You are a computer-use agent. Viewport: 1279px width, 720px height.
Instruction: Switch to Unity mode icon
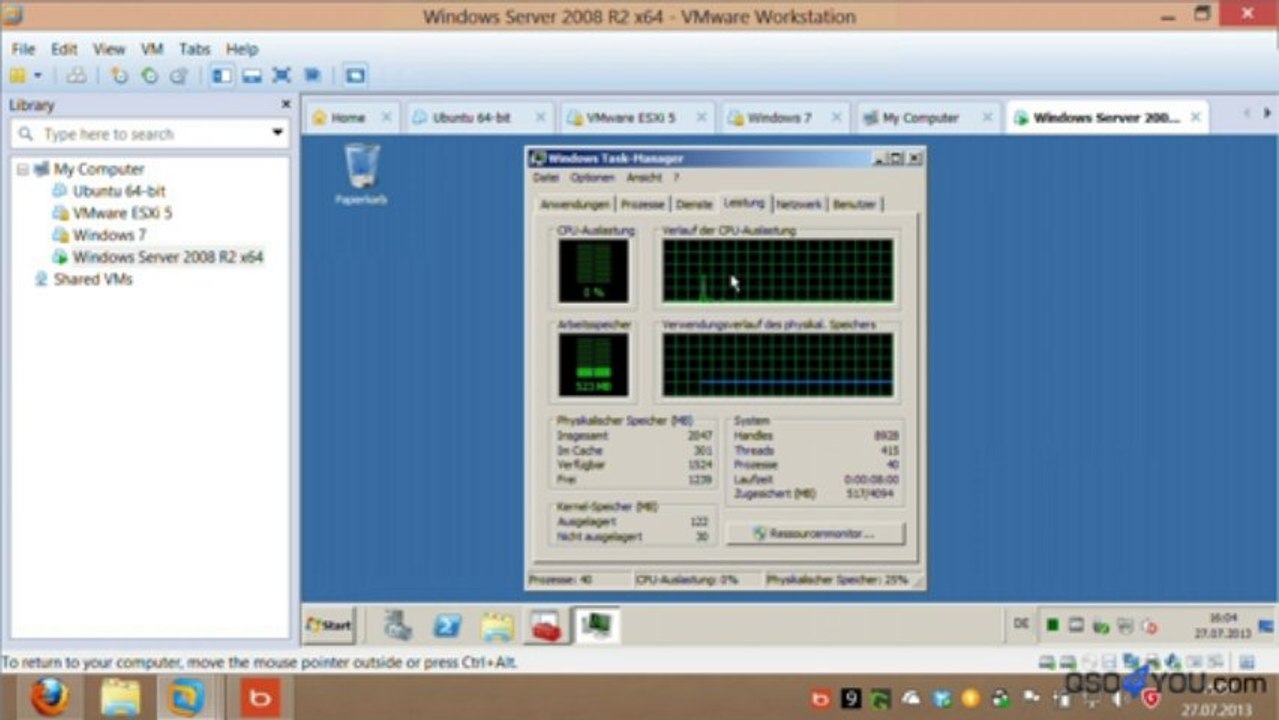(x=312, y=75)
